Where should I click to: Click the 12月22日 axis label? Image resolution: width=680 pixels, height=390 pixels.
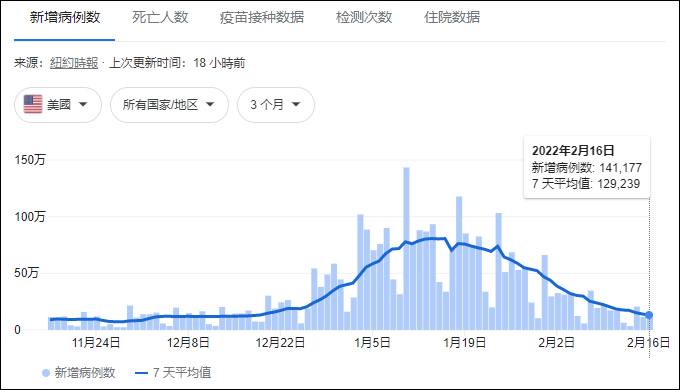tap(280, 343)
